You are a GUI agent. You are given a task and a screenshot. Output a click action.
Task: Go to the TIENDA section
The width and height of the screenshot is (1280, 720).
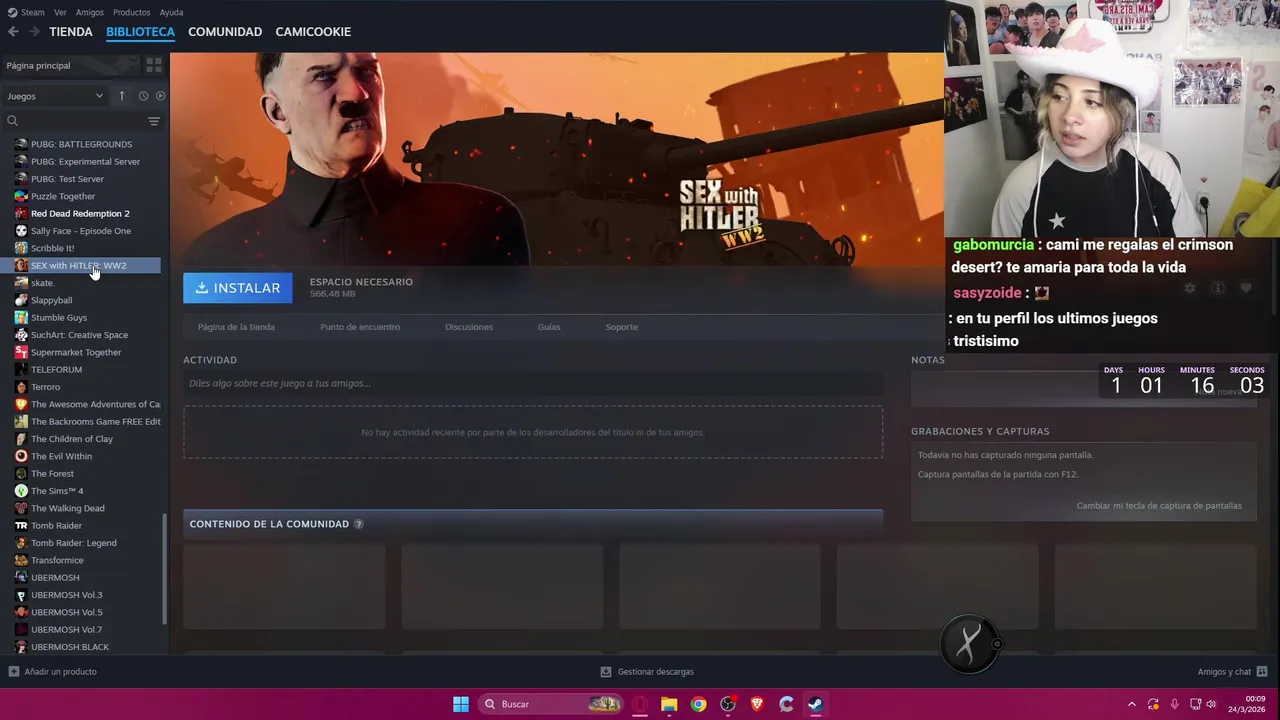(71, 32)
